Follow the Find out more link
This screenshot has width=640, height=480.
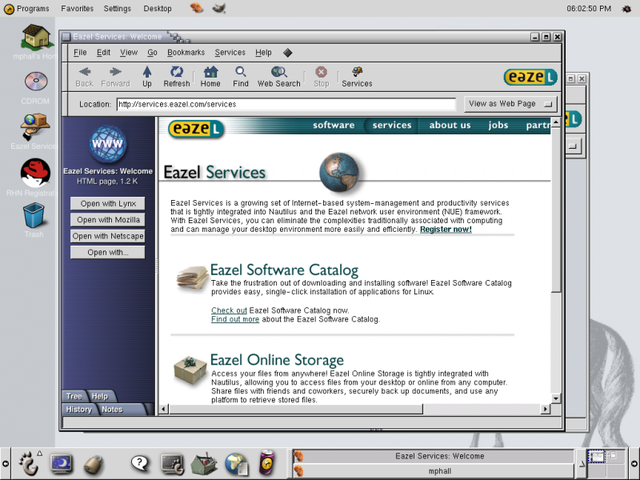pos(235,319)
